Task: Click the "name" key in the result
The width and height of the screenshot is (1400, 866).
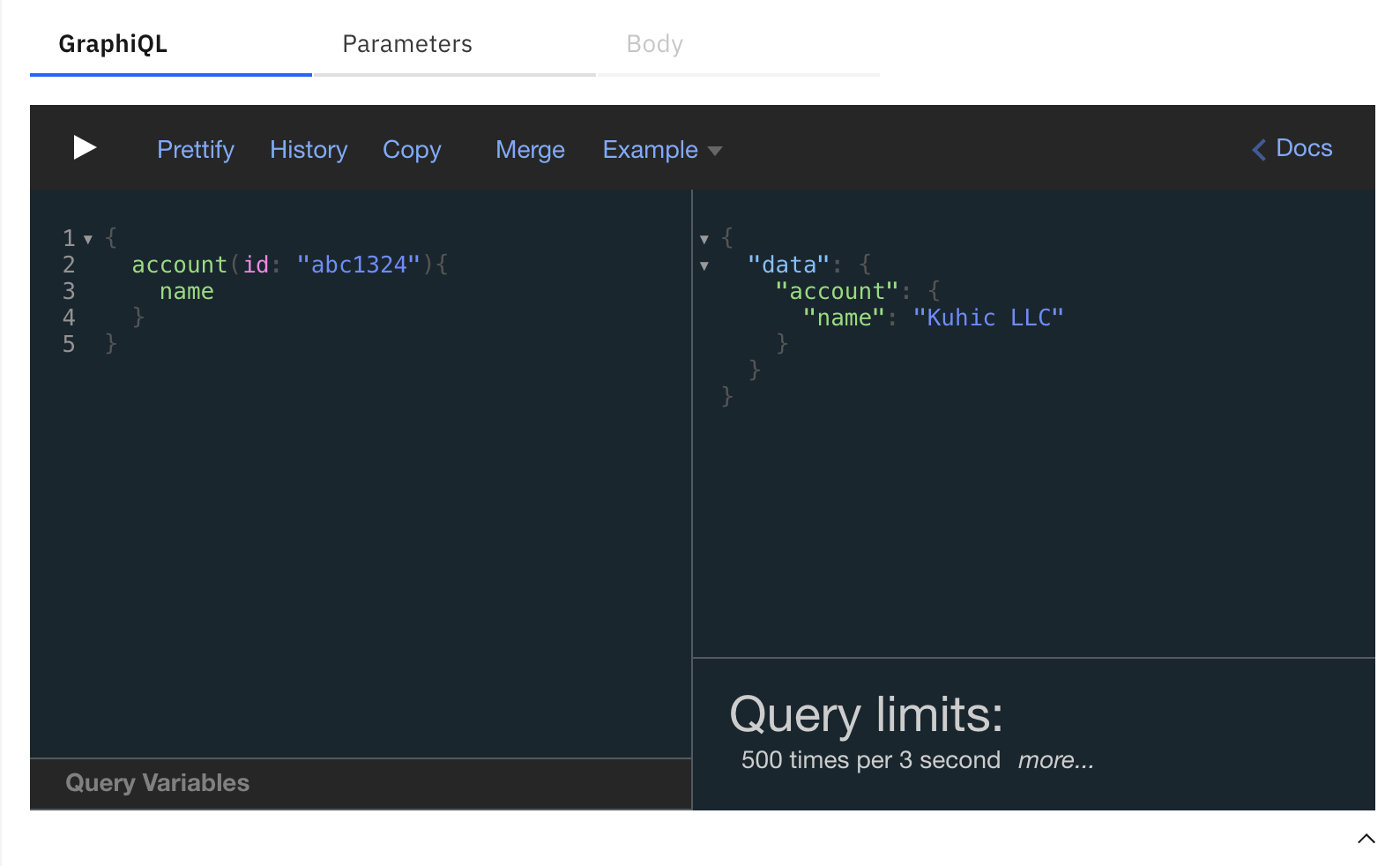Action: [x=844, y=317]
